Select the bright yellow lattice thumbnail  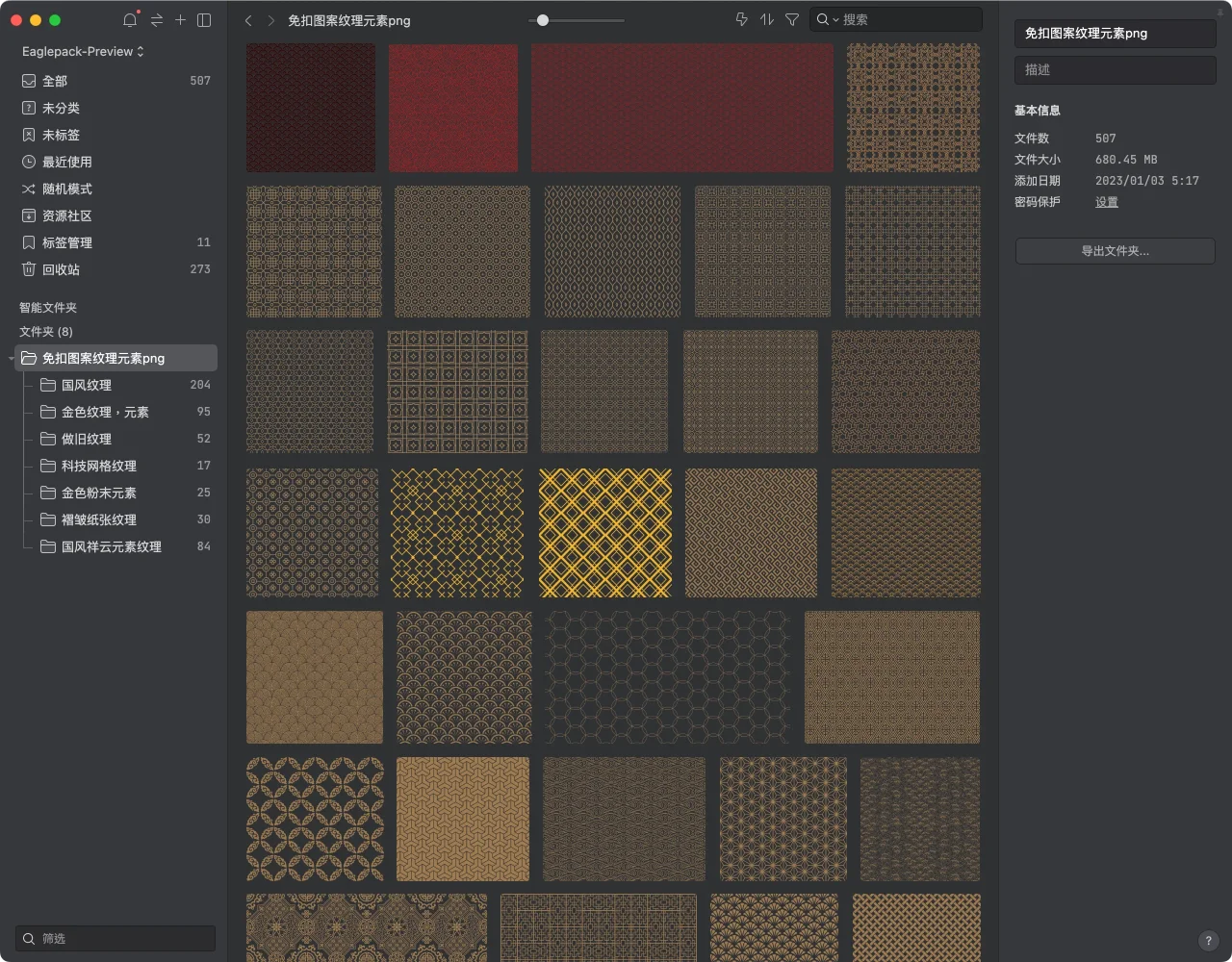(x=605, y=533)
